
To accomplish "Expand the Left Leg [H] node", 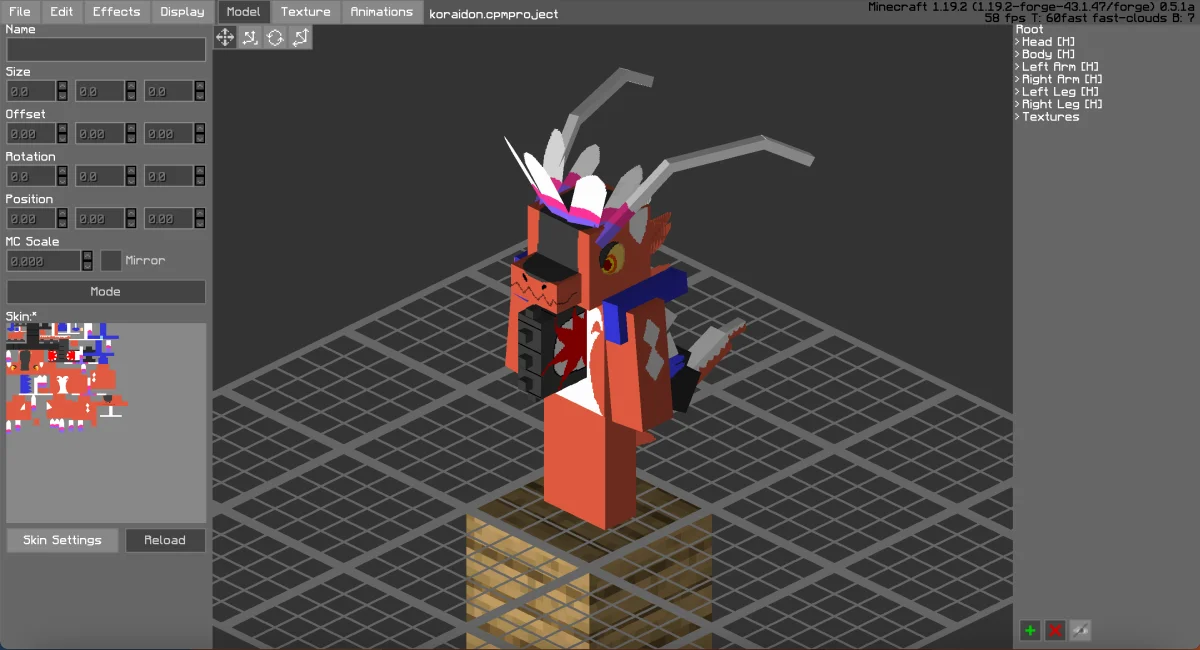I will (x=1017, y=92).
